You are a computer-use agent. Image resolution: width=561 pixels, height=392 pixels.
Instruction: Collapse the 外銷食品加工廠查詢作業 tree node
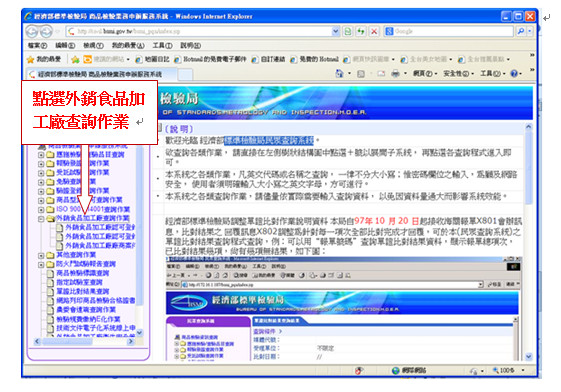click(41, 219)
